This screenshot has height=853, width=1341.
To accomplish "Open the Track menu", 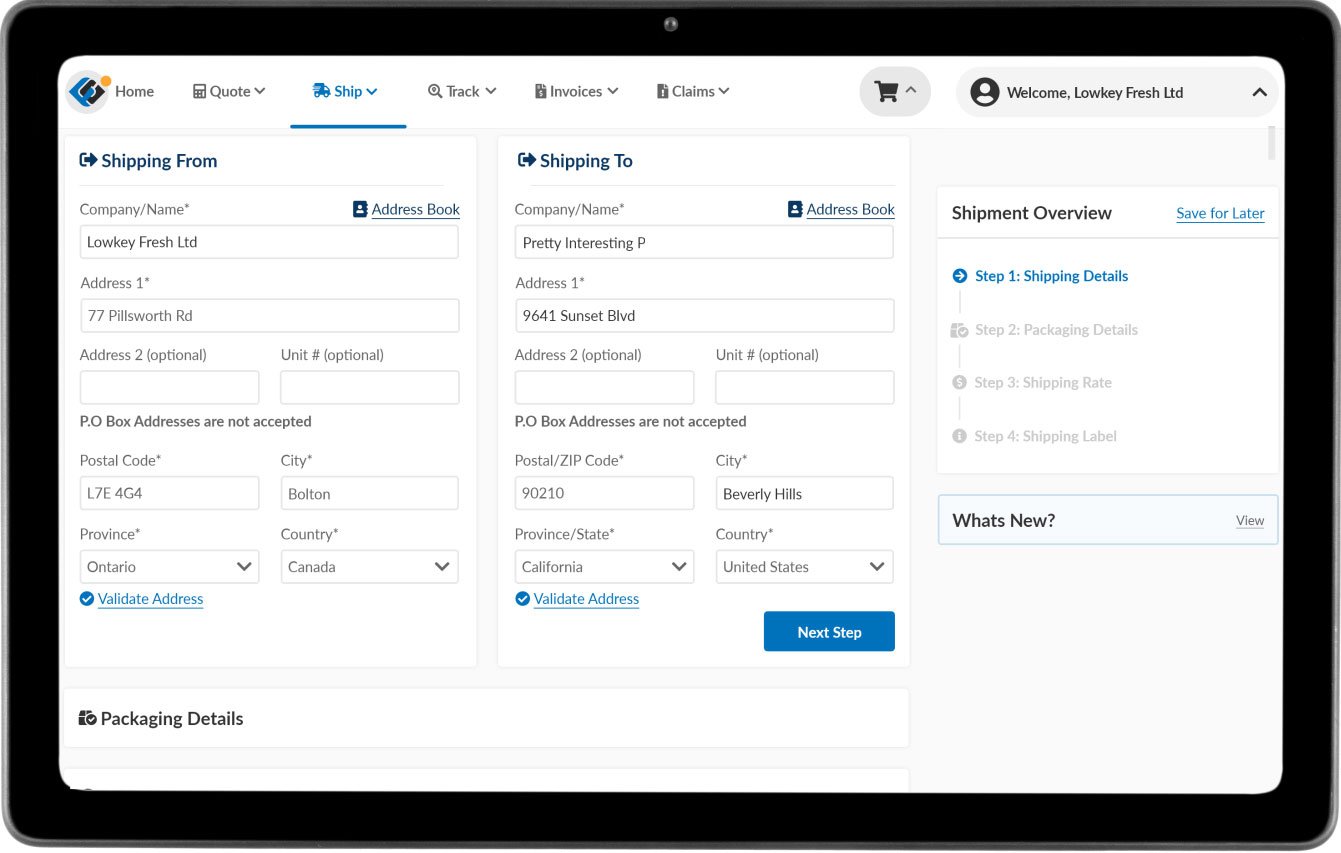I will click(462, 91).
